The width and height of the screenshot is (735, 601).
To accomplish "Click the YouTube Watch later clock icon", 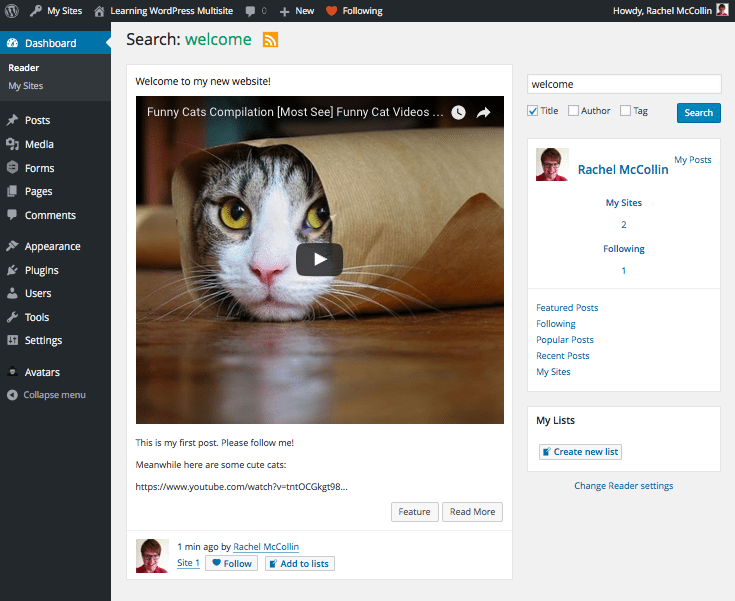I will tap(458, 113).
